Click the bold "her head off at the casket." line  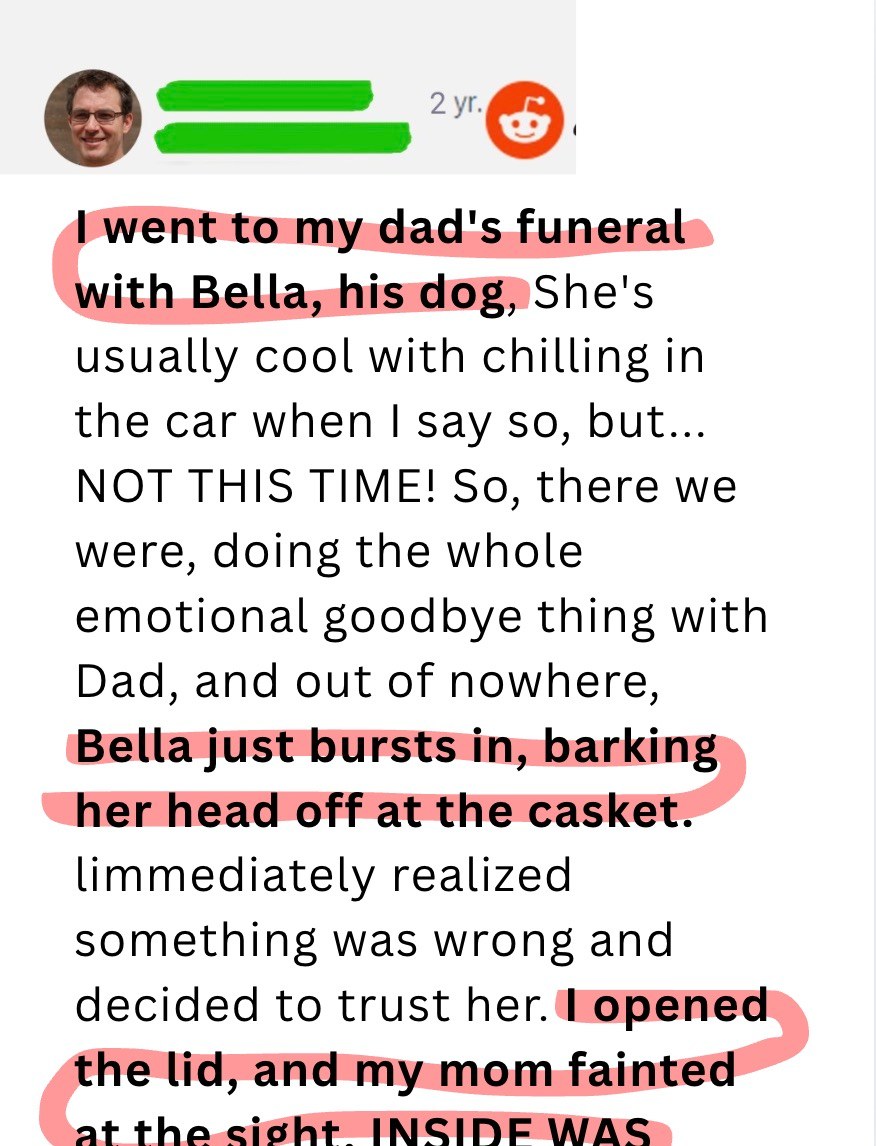click(x=383, y=811)
